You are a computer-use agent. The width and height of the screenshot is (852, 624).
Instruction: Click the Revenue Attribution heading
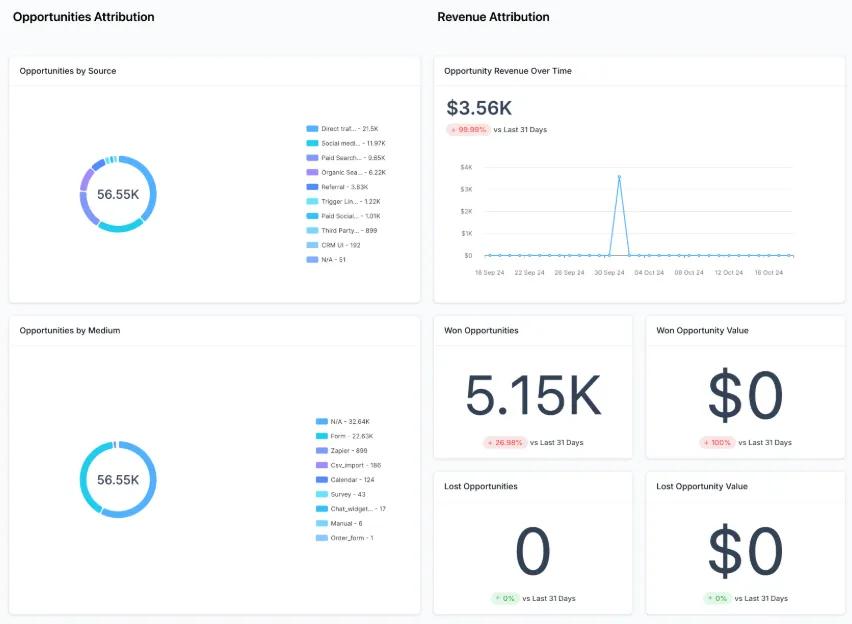[493, 17]
